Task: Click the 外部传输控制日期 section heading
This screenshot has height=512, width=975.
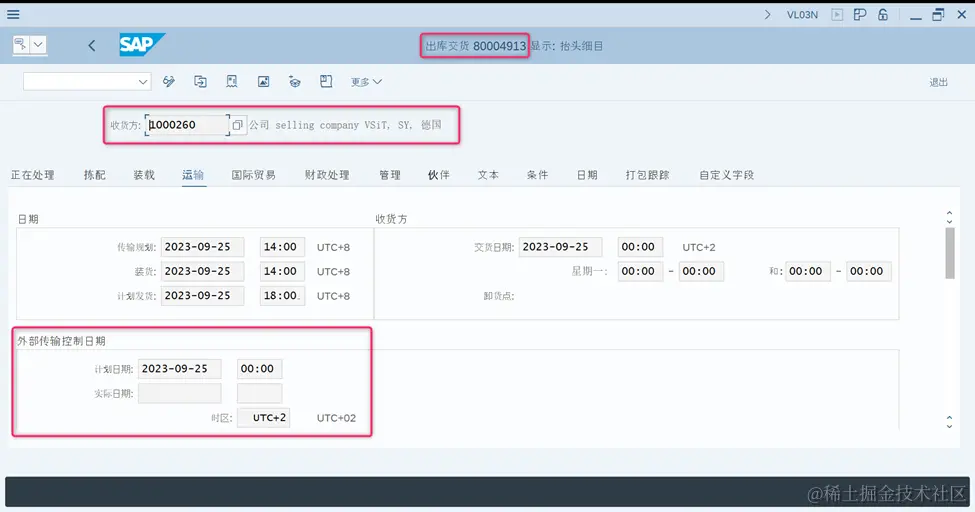Action: pyautogui.click(x=61, y=341)
